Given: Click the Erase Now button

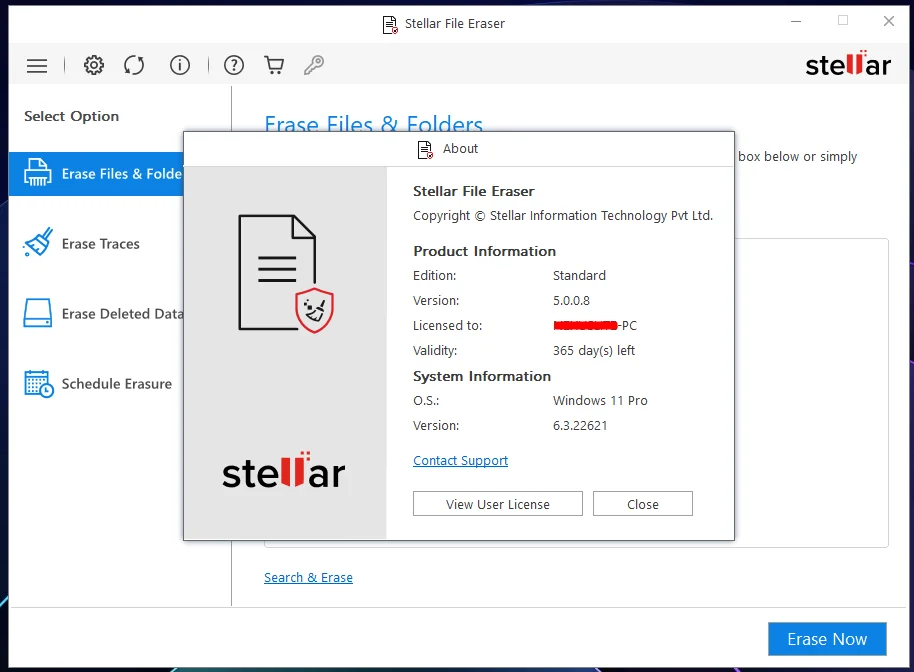Looking at the screenshot, I should click(827, 639).
